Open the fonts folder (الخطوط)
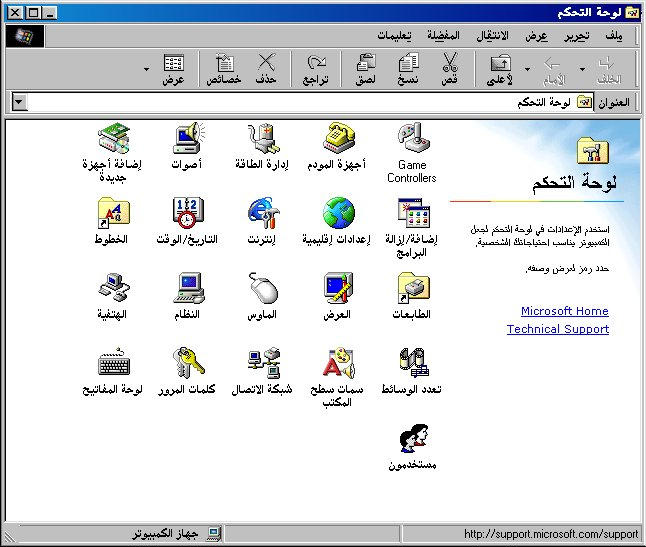 pos(112,222)
